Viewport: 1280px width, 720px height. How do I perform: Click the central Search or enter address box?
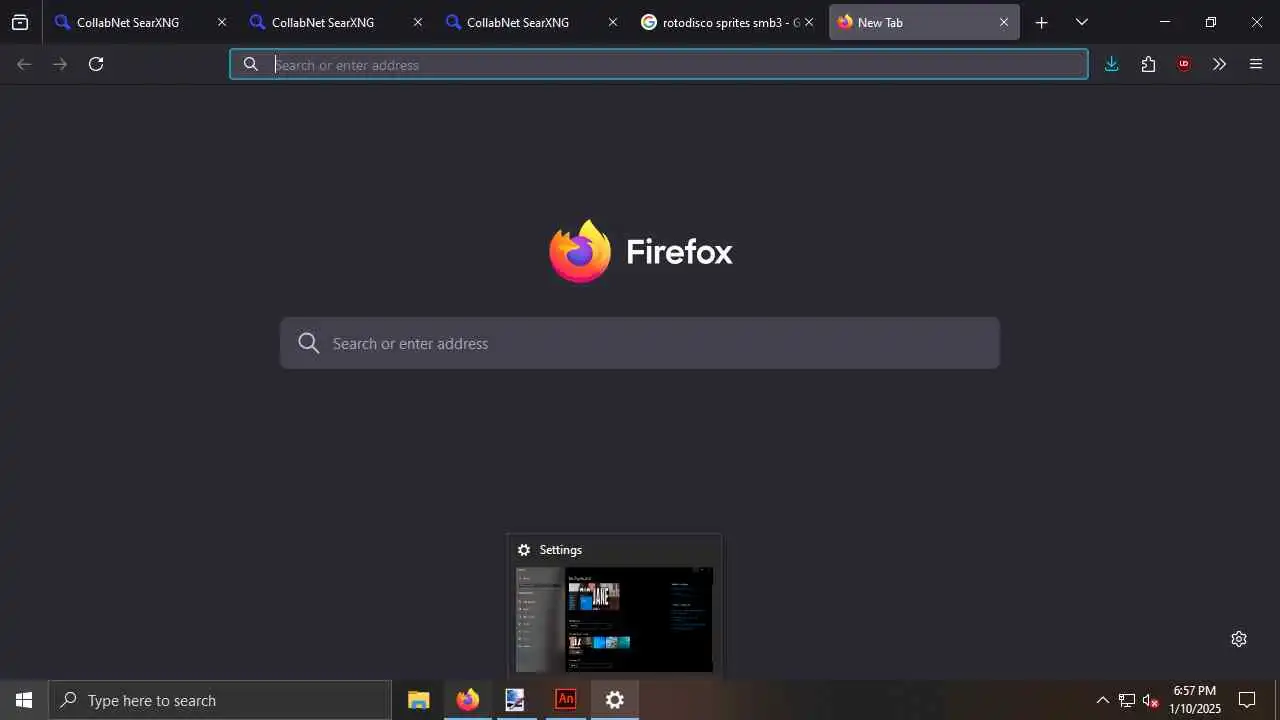tap(640, 343)
